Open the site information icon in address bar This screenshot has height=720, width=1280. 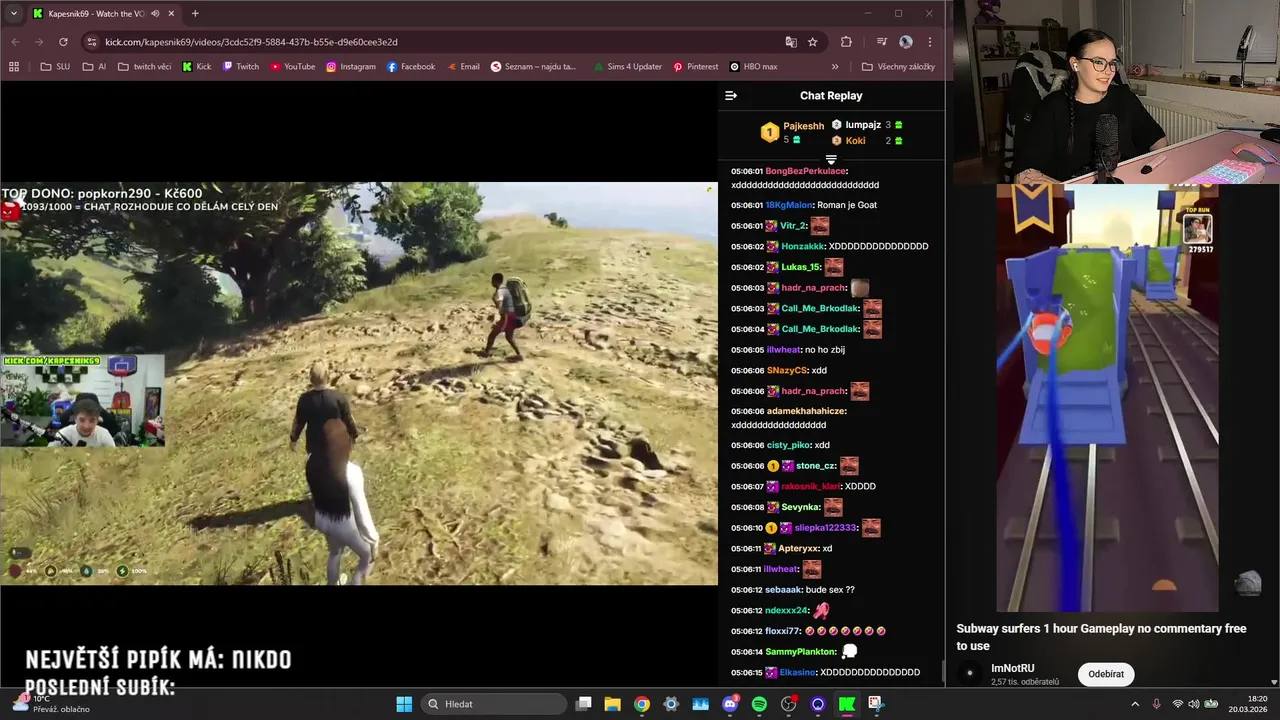92,42
